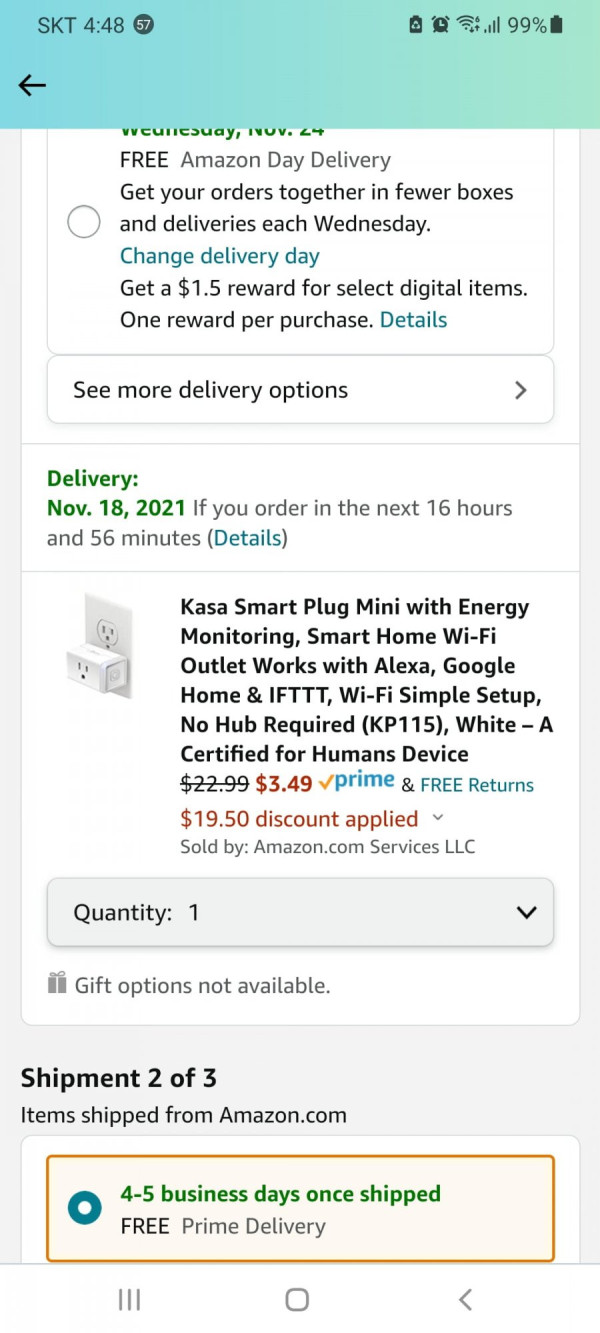
Task: Tap the gift box icon
Action: pyautogui.click(x=57, y=984)
